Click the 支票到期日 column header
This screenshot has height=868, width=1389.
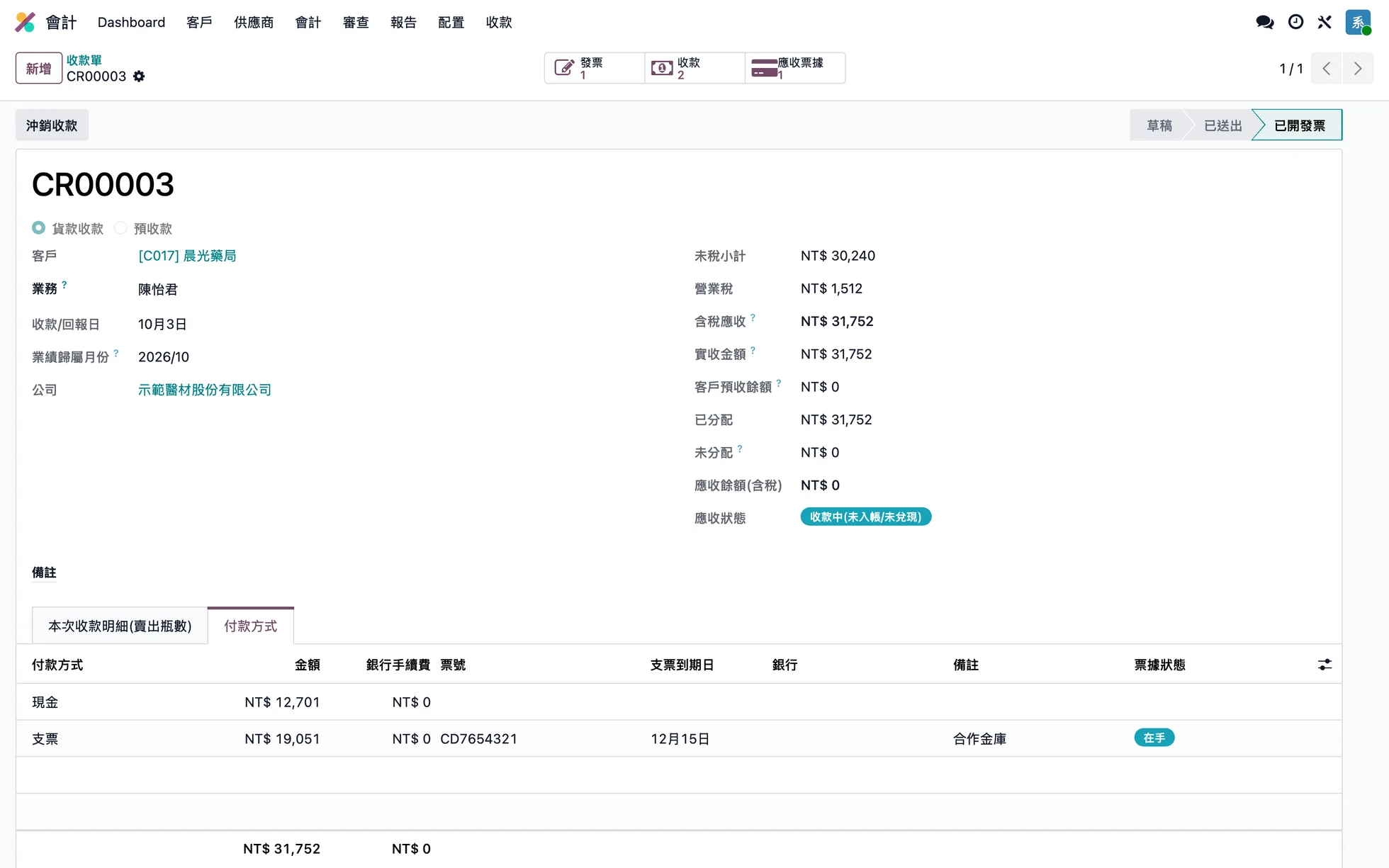[682, 665]
